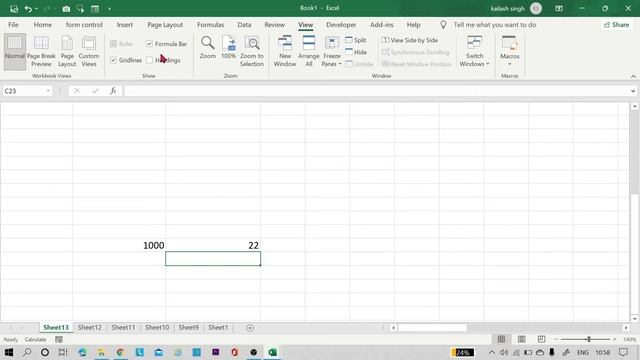Image resolution: width=640 pixels, height=360 pixels.
Task: Expand the formula bar
Action: pos(633,91)
